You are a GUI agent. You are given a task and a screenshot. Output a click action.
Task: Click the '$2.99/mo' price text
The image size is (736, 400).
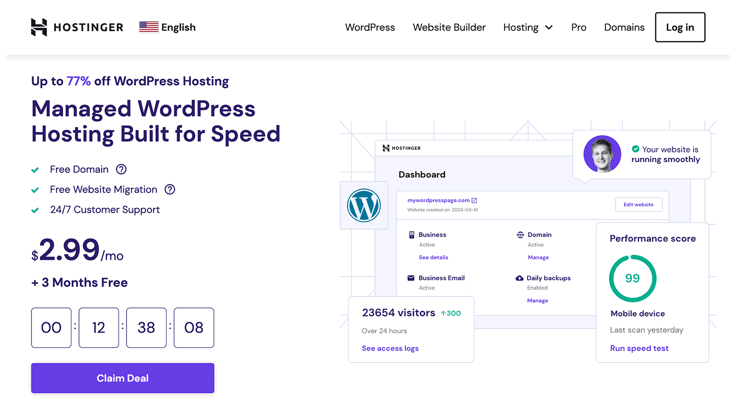click(x=77, y=250)
